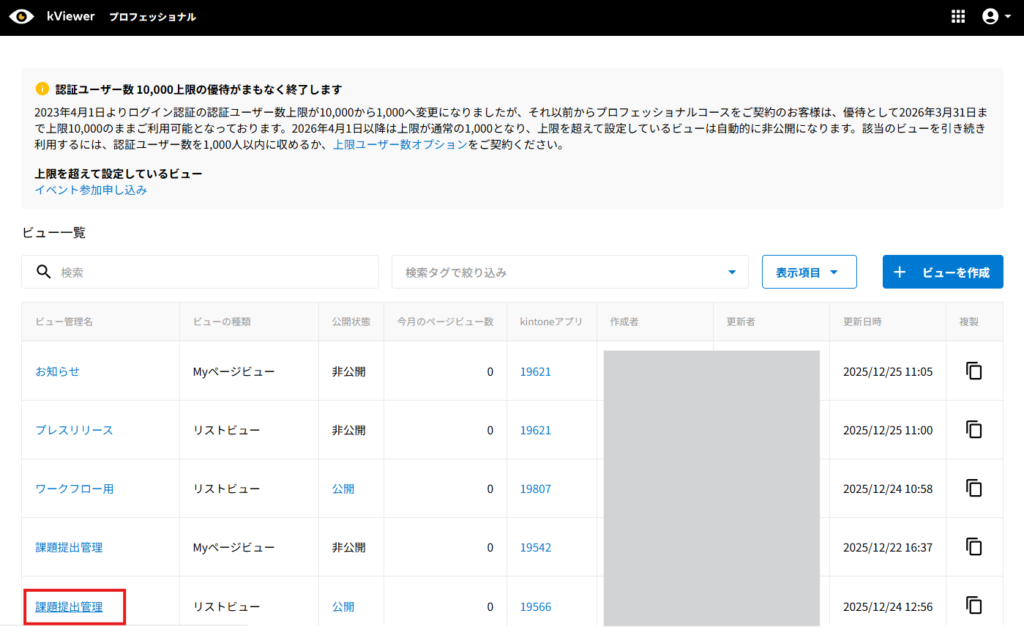This screenshot has width=1024, height=627.
Task: Sort by the 更新日時 column header
Action: (862, 322)
